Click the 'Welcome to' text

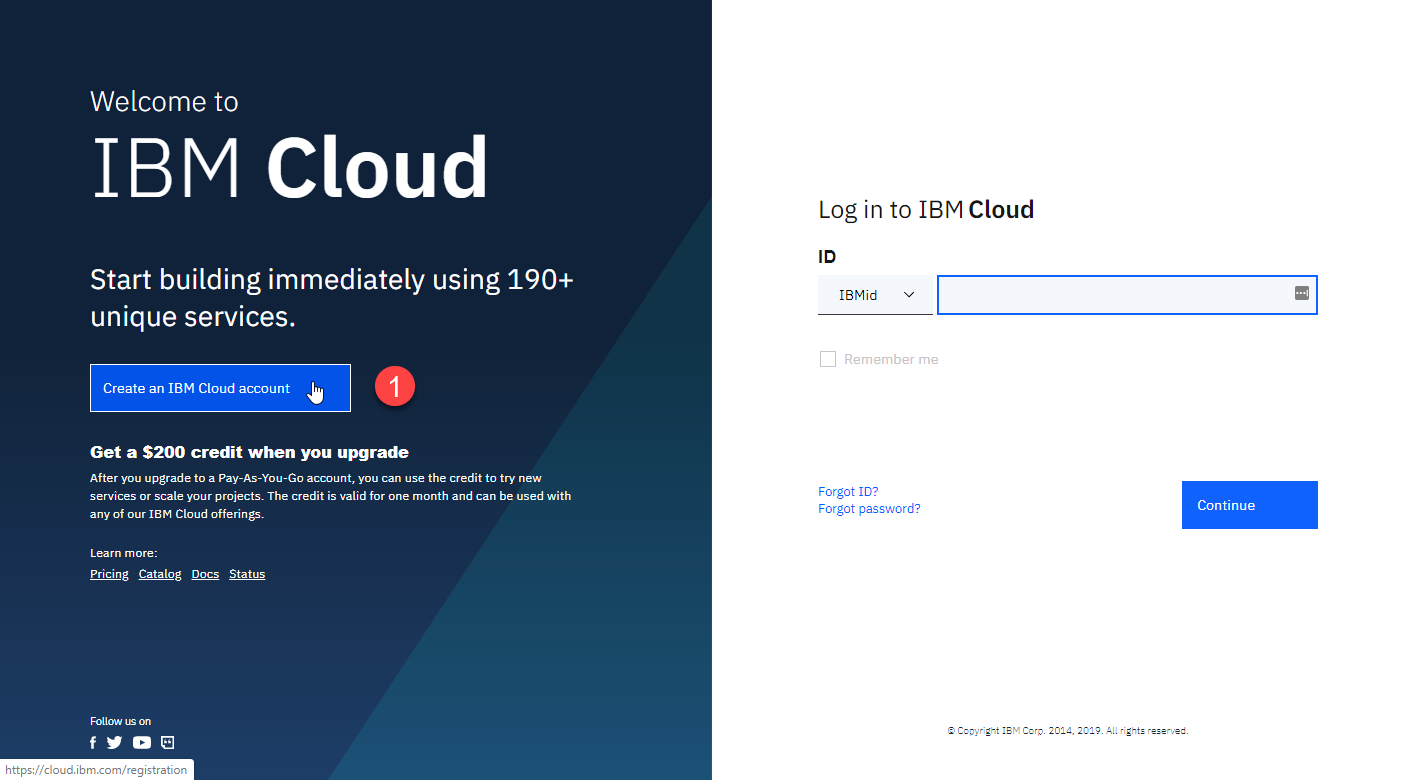tap(164, 101)
